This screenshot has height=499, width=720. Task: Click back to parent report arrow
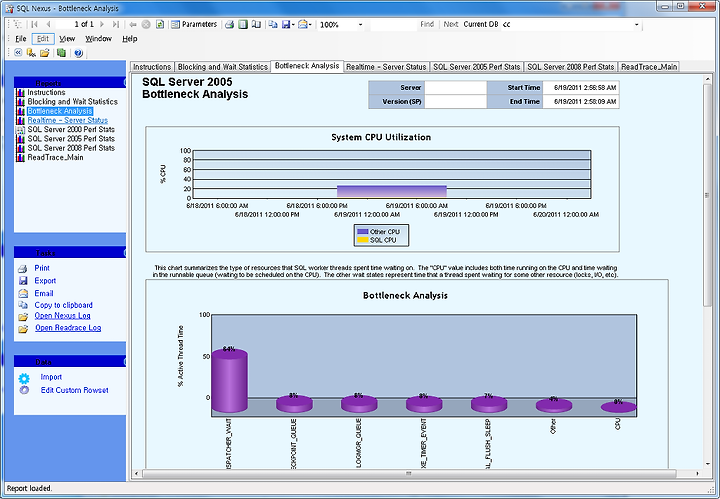click(x=133, y=24)
